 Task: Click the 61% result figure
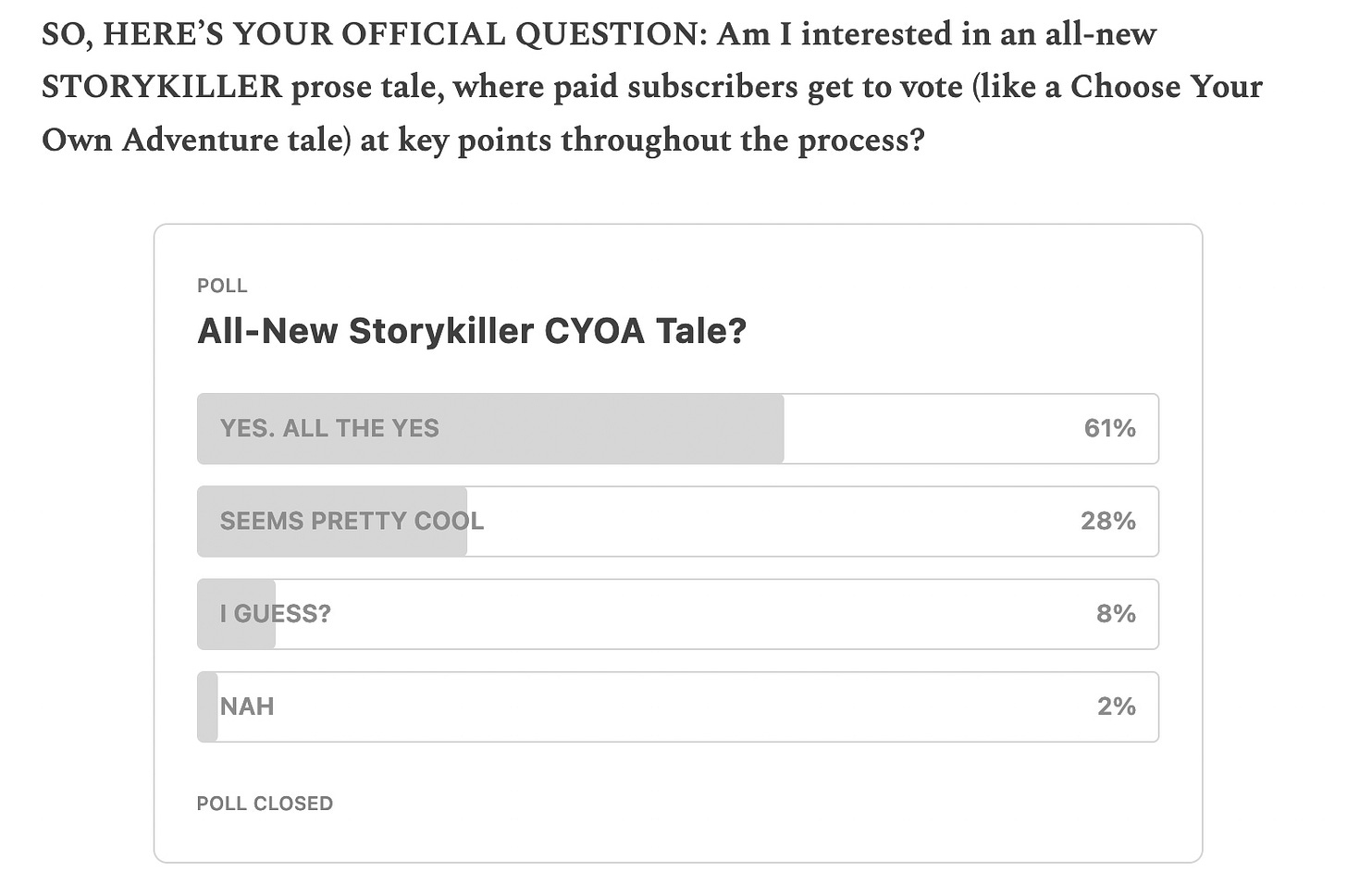click(x=1109, y=428)
